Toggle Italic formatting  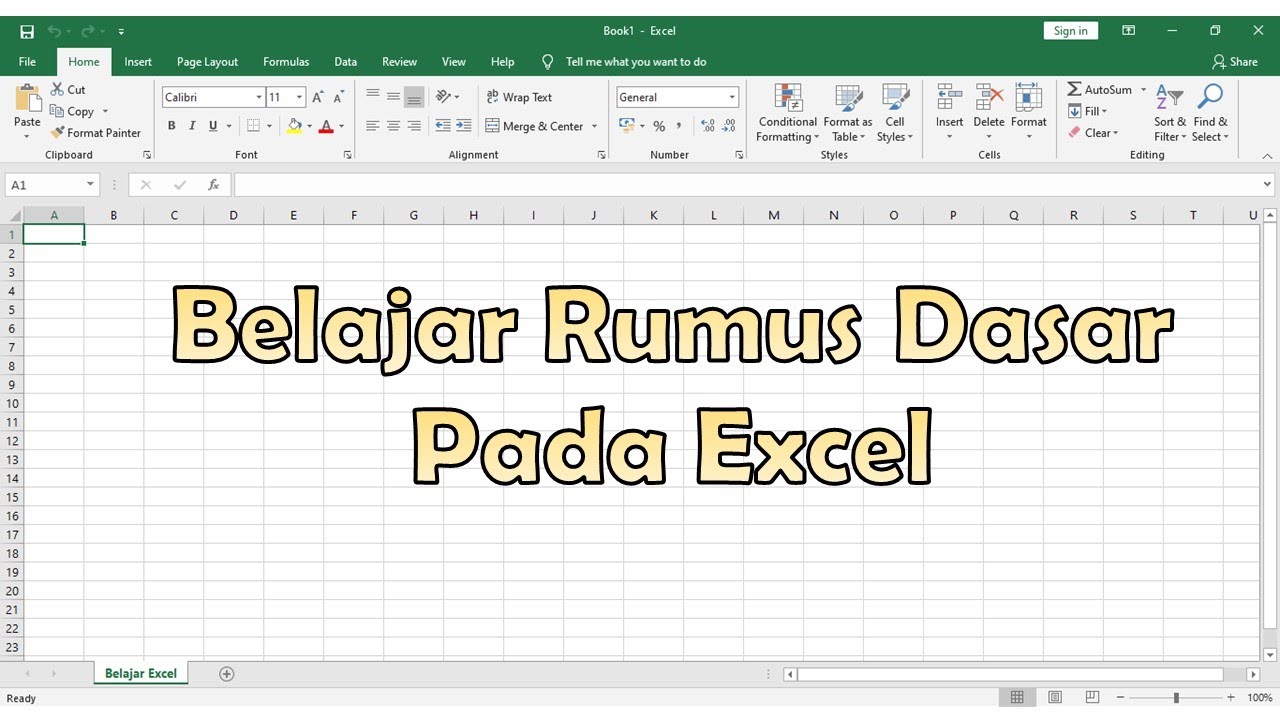(192, 126)
